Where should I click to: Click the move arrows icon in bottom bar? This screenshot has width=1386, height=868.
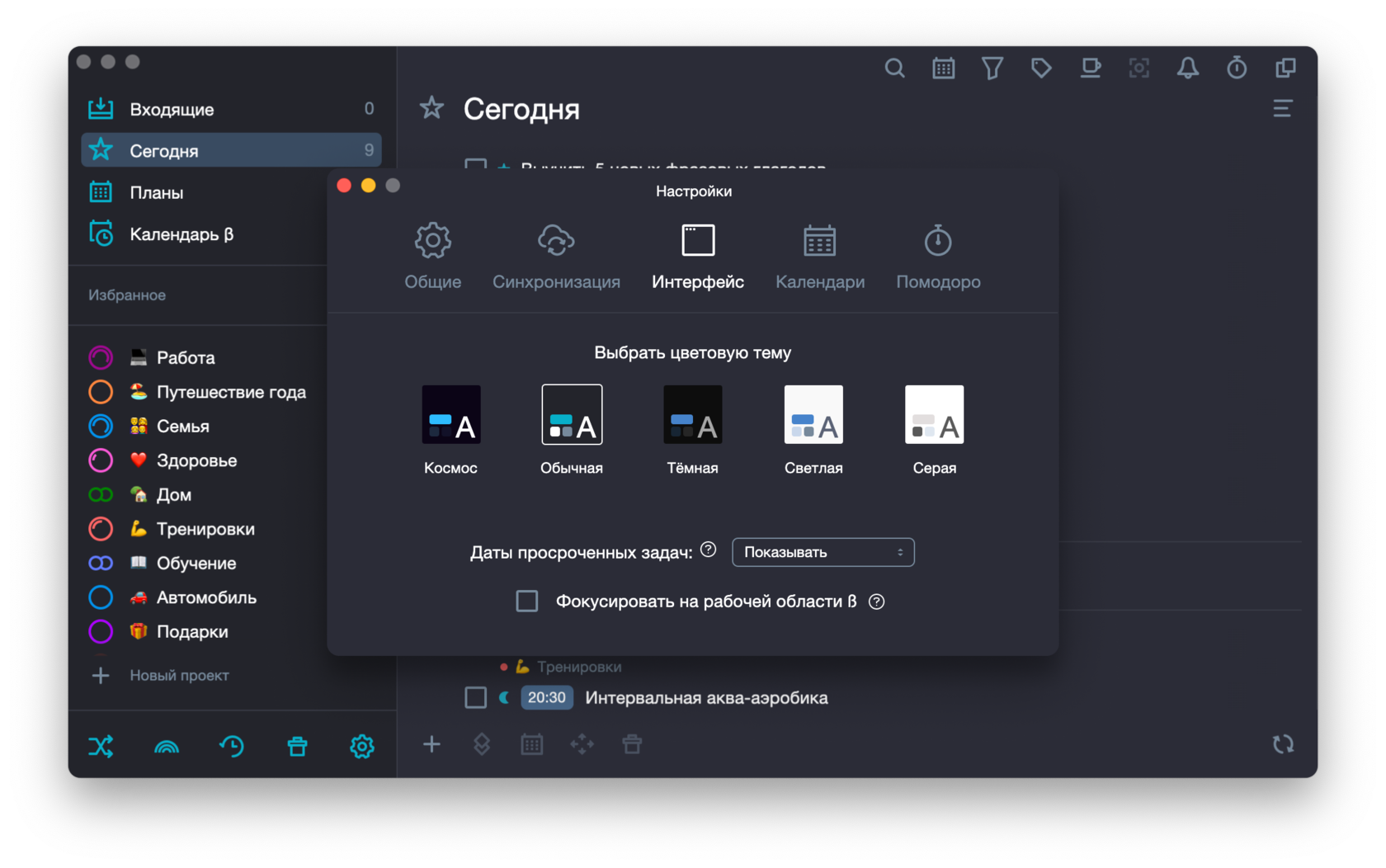[582, 744]
